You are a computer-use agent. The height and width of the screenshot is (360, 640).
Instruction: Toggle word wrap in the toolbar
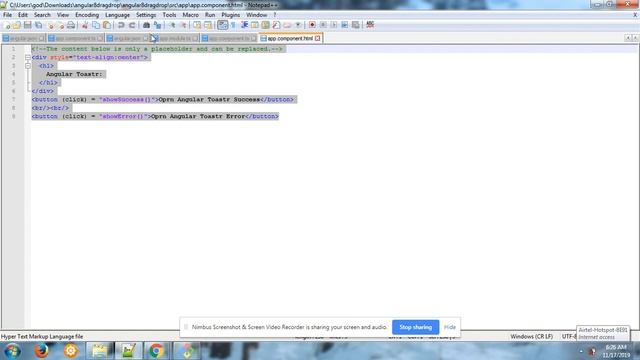222,25
